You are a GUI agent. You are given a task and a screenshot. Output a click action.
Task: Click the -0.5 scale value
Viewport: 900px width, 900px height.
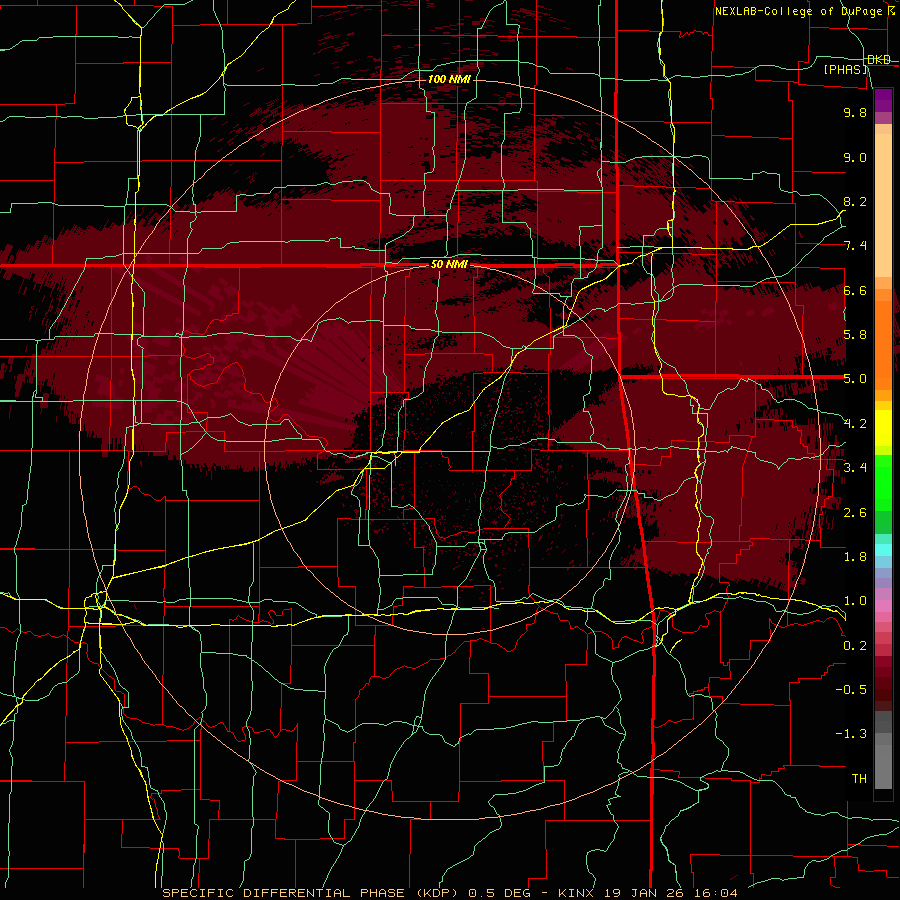click(851, 690)
